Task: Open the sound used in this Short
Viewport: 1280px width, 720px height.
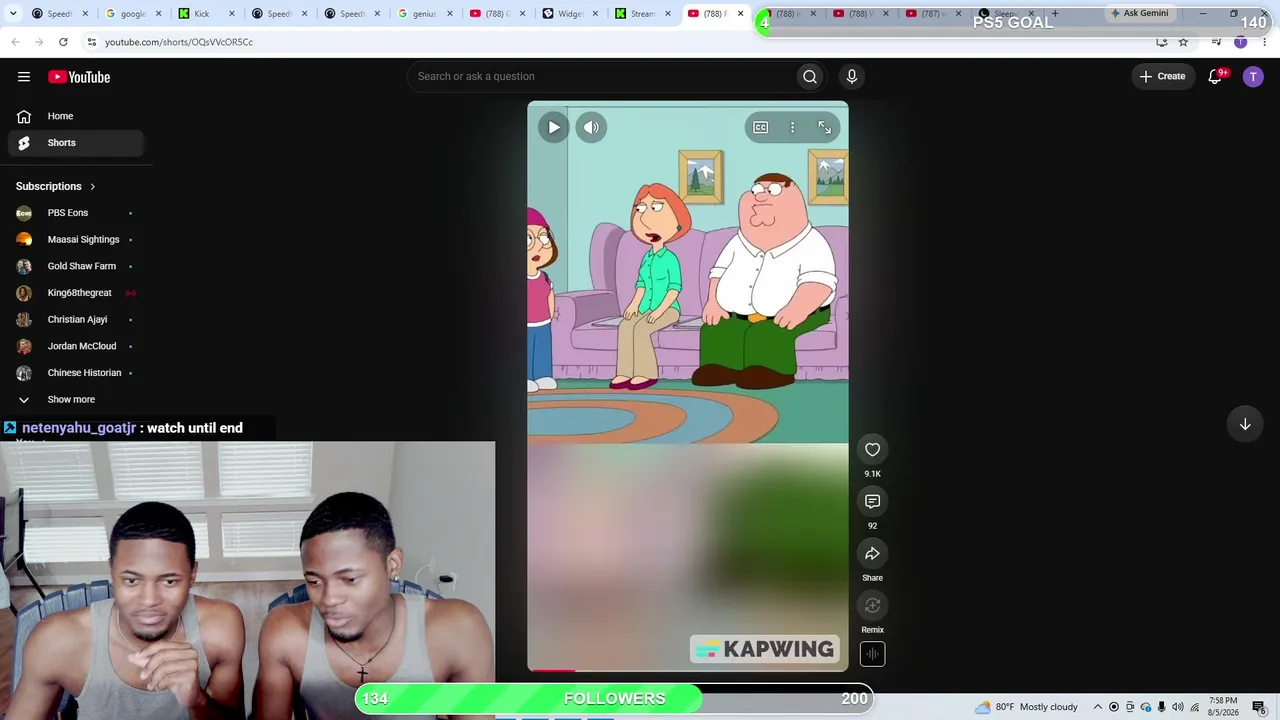Action: [872, 654]
